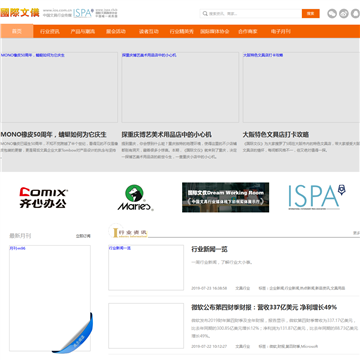
Task: Open the 大阪特色文具店打卡攻略 article image placeholder
Action: pos(301,87)
